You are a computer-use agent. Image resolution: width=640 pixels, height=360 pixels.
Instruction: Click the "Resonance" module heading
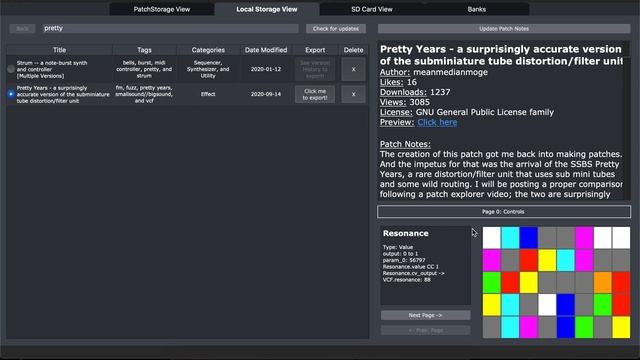pos(405,233)
